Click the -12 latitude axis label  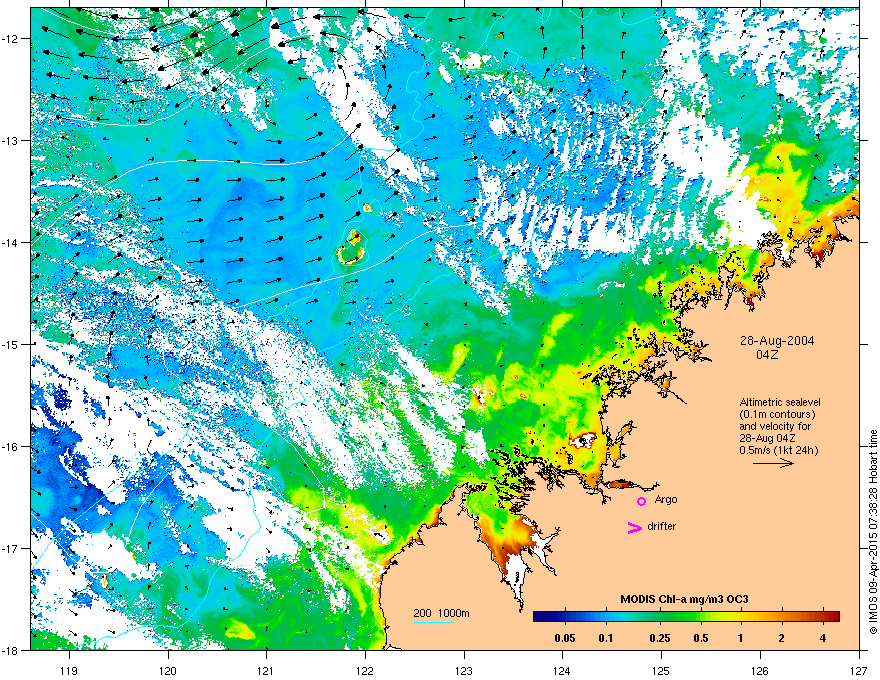click(x=10, y=38)
